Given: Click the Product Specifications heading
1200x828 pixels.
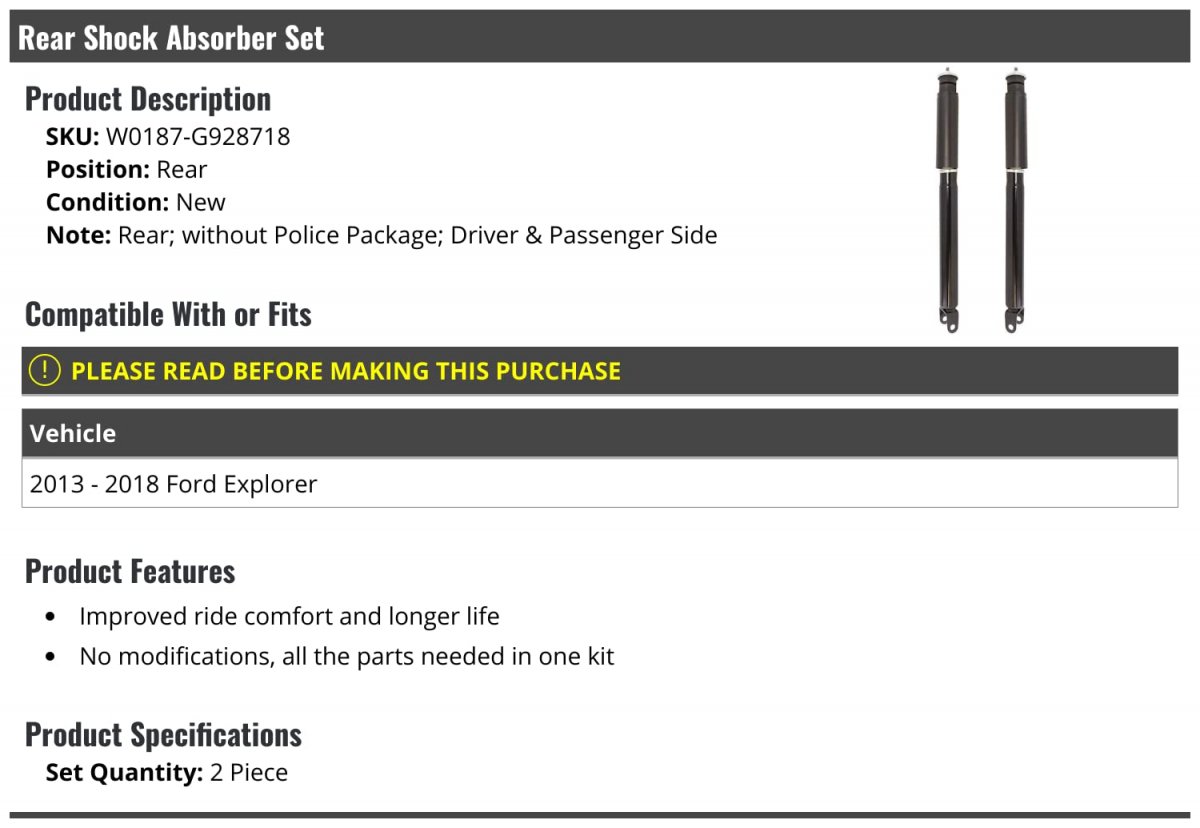Looking at the screenshot, I should [x=163, y=734].
